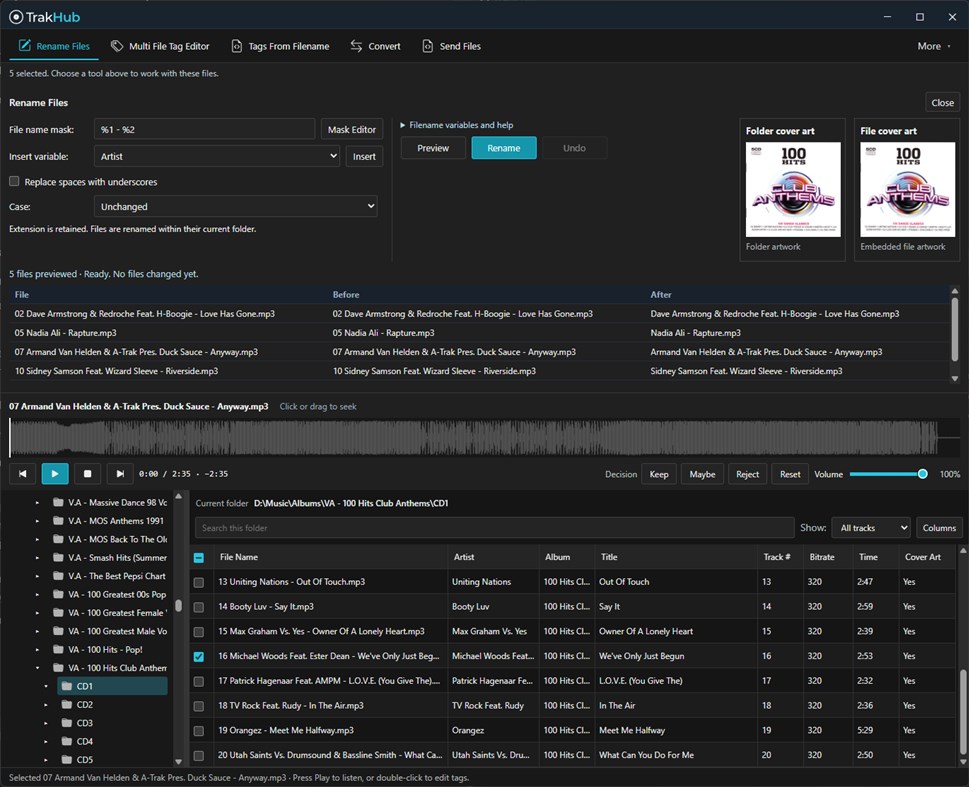Adjust the Volume slider
The width and height of the screenshot is (969, 787).
click(887, 474)
